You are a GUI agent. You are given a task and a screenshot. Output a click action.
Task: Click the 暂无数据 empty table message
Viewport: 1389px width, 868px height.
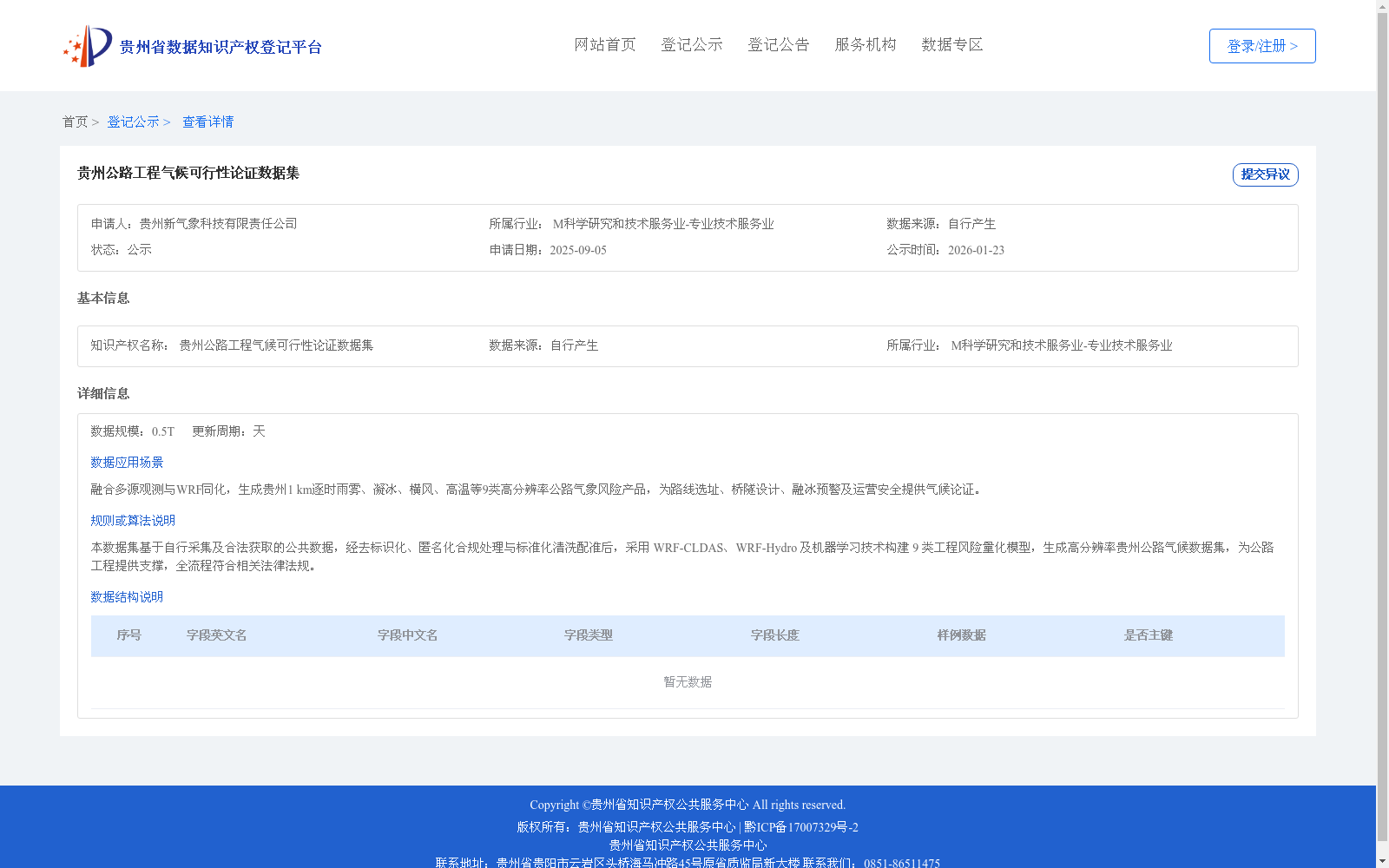click(x=688, y=682)
